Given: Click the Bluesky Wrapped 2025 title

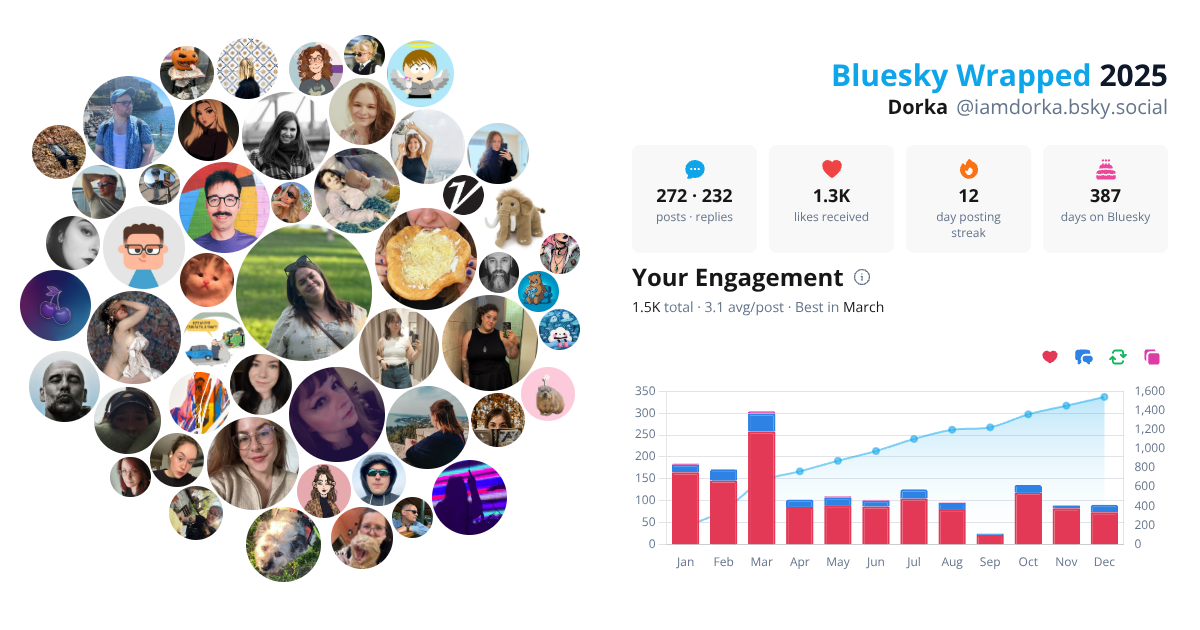Looking at the screenshot, I should pos(999,75).
